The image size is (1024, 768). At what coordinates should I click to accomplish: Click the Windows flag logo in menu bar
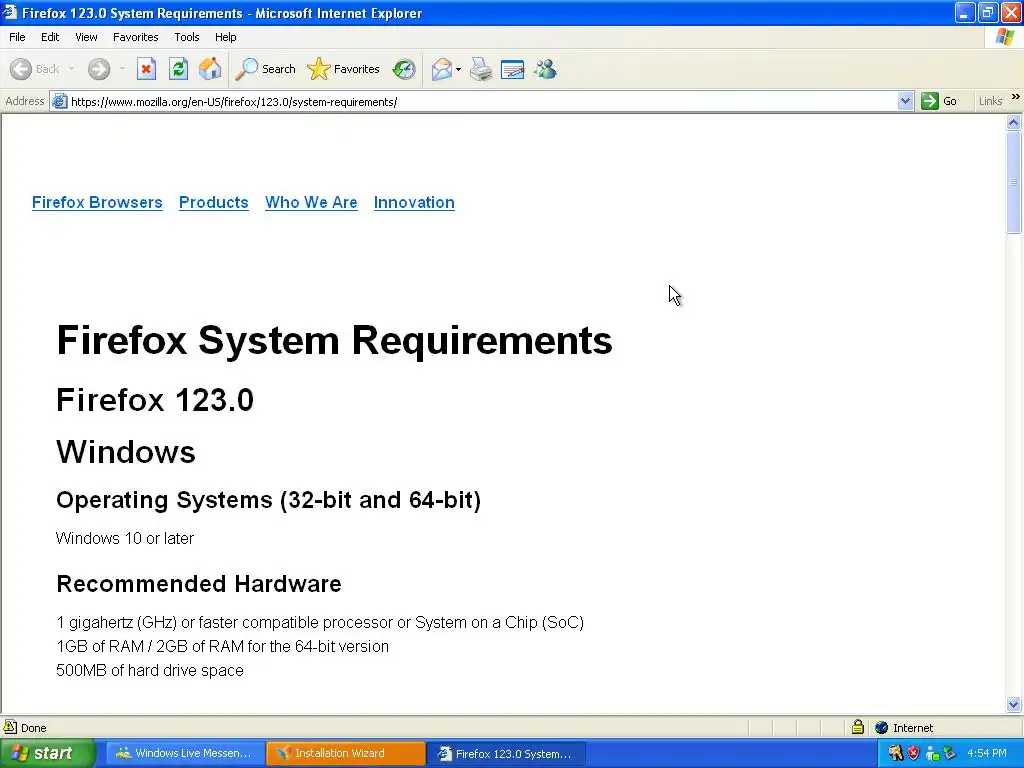click(x=1005, y=37)
